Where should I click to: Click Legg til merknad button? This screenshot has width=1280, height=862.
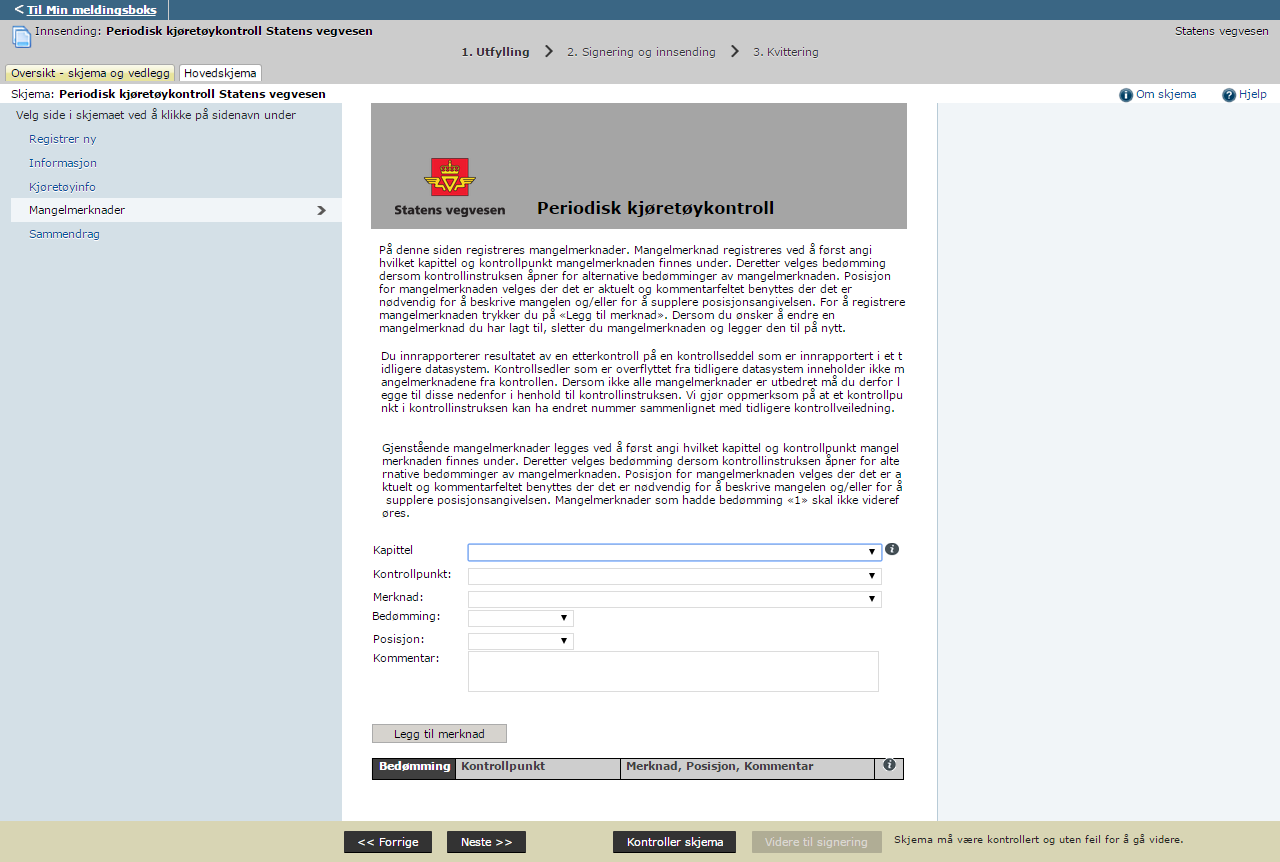(x=439, y=734)
